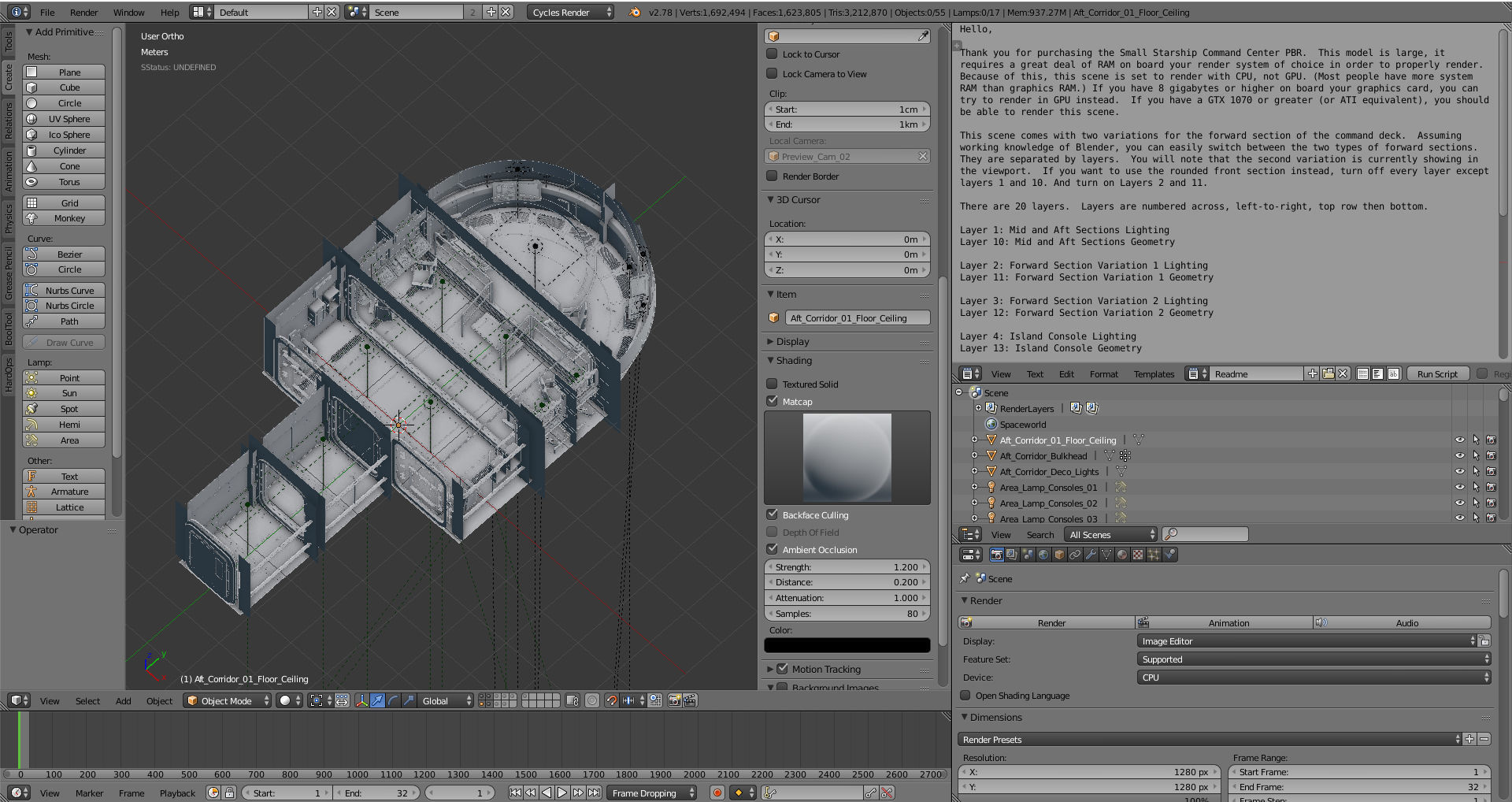The height and width of the screenshot is (802, 1512).
Task: Open the Render menu in top bar
Action: [x=83, y=13]
